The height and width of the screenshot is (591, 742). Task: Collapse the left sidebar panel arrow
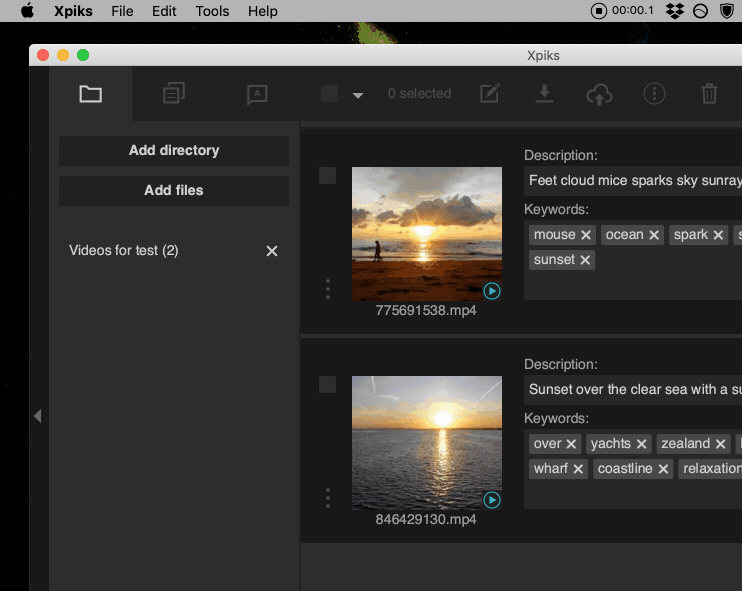click(38, 416)
